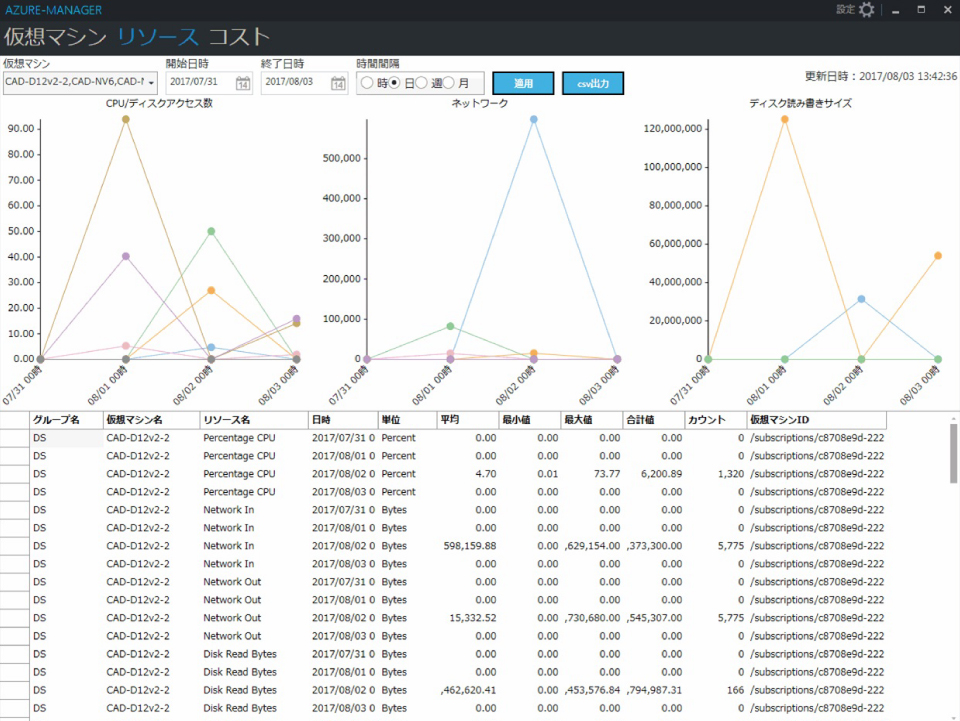This screenshot has height=721, width=960.
Task: Select the count cell showing 1,320
Action: click(x=716, y=474)
